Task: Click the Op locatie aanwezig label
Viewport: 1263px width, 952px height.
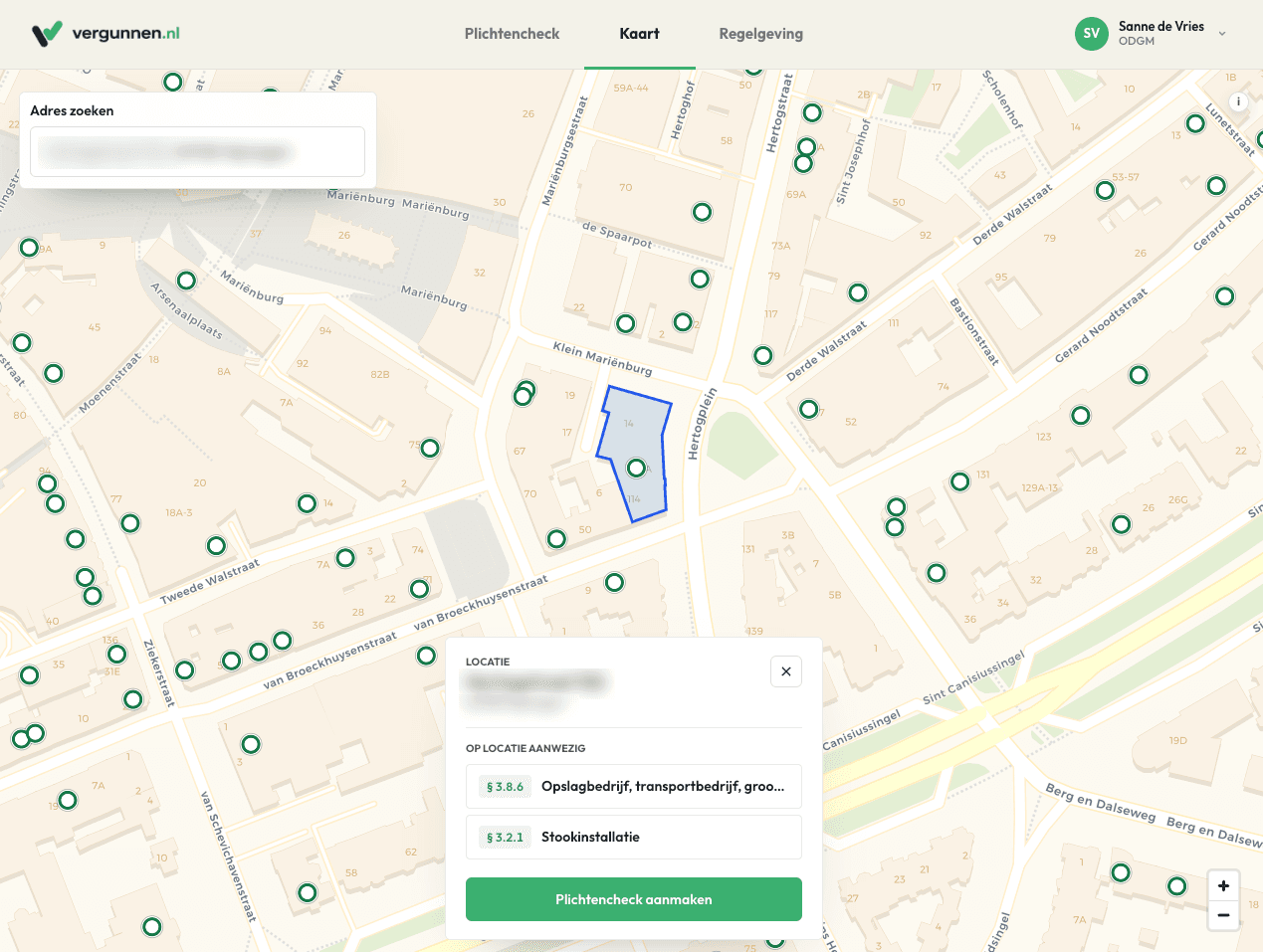Action: (x=526, y=748)
